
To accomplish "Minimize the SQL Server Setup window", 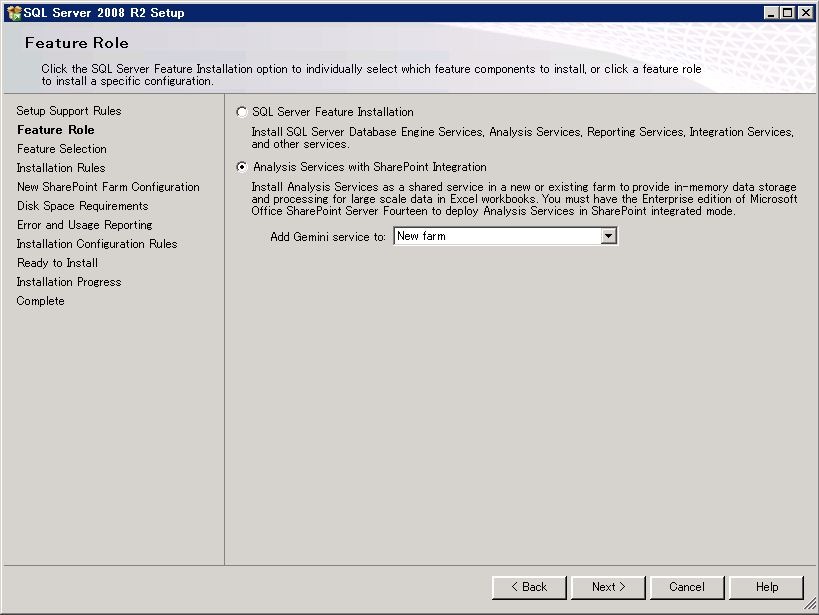I will [x=771, y=13].
